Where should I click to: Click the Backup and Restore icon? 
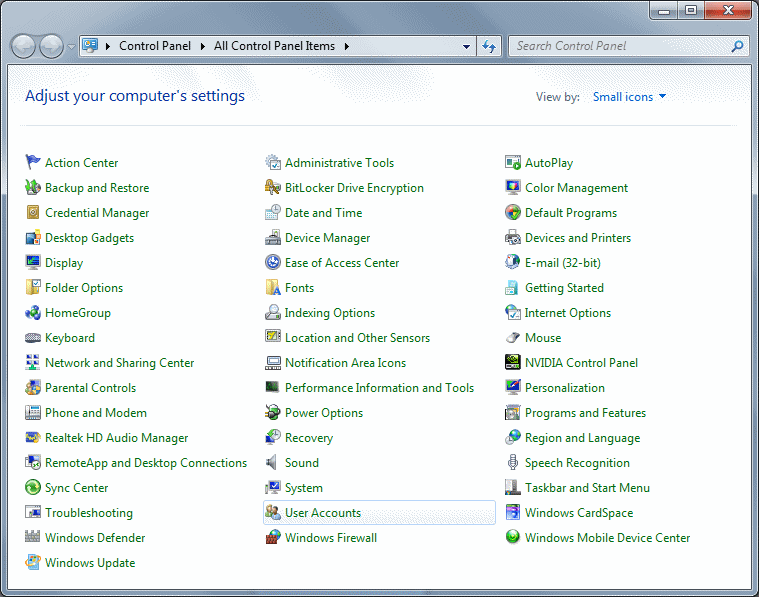click(32, 187)
